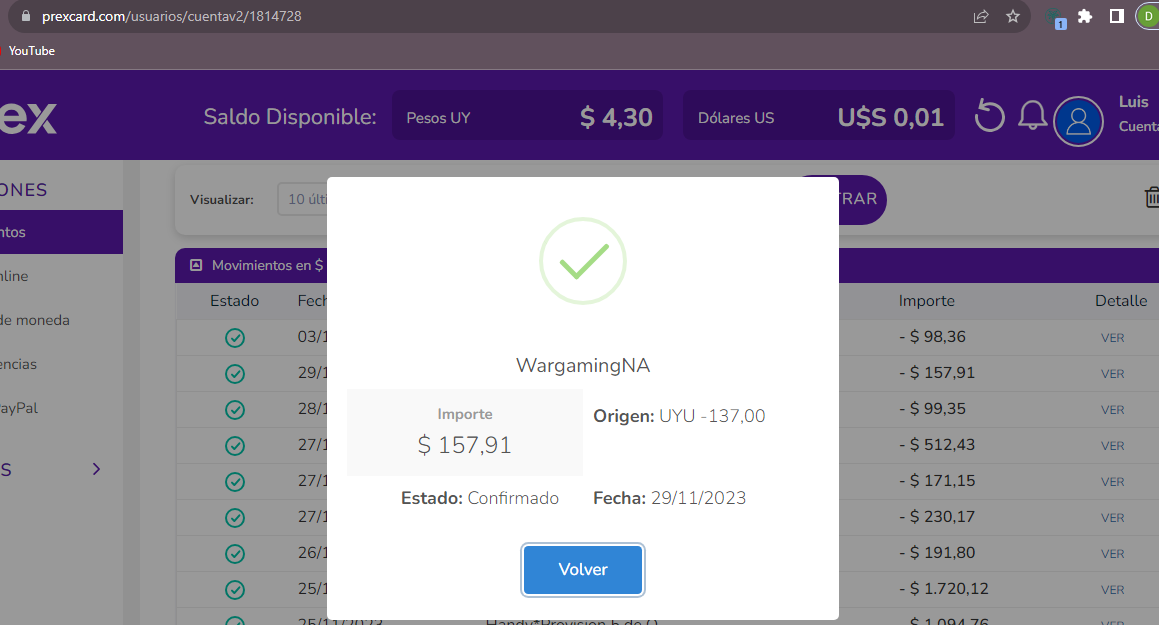
Task: Click the Volver button
Action: pos(582,570)
